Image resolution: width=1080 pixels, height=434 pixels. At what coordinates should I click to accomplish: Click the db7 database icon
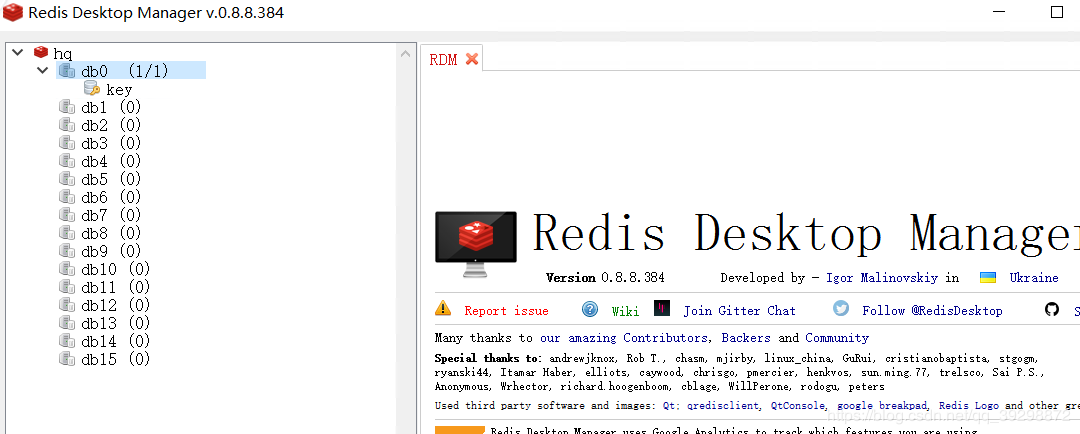click(x=67, y=214)
